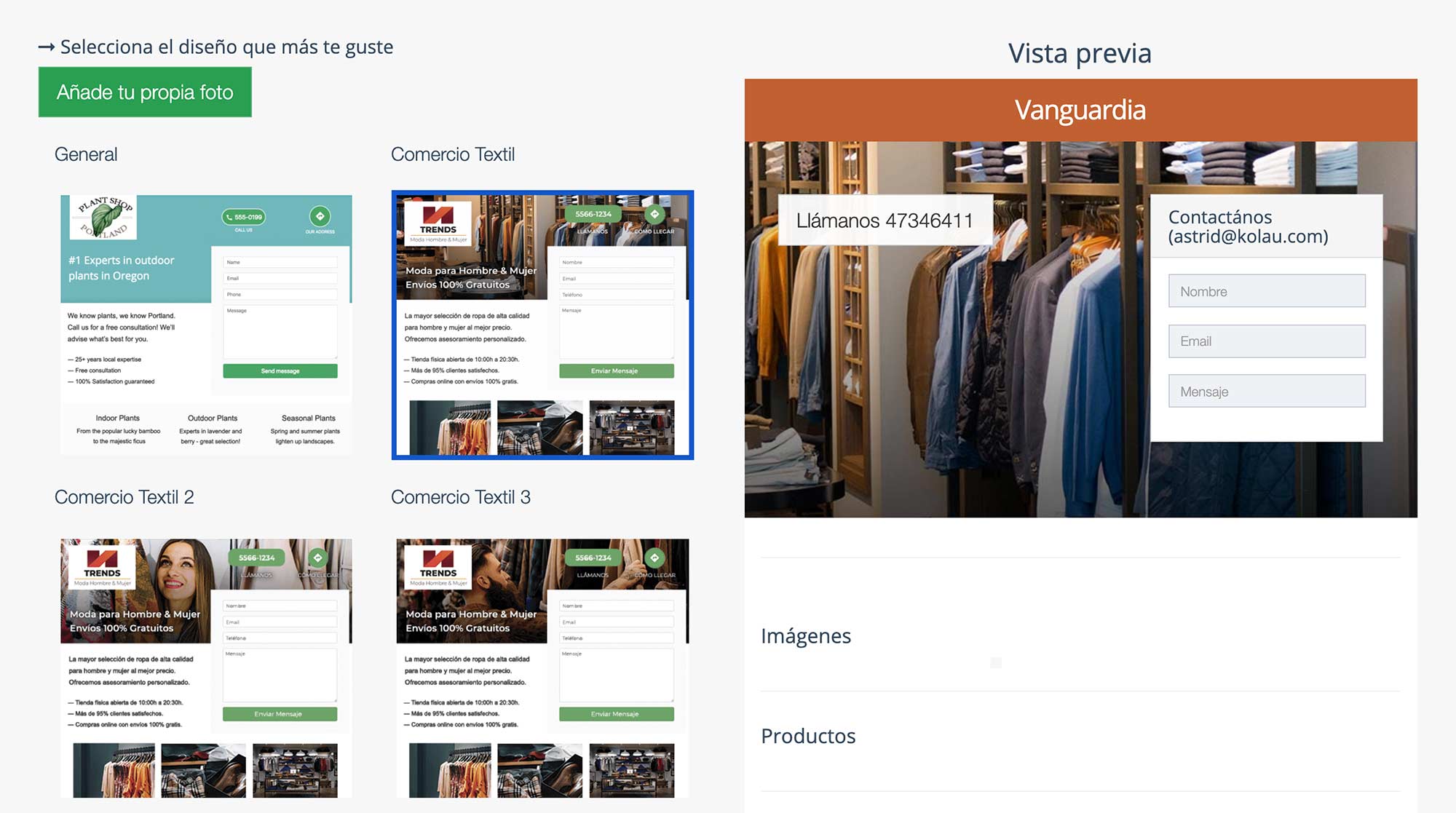The width and height of the screenshot is (1456, 813).
Task: Click 'Send message' button in General thumbnail
Action: 280,371
